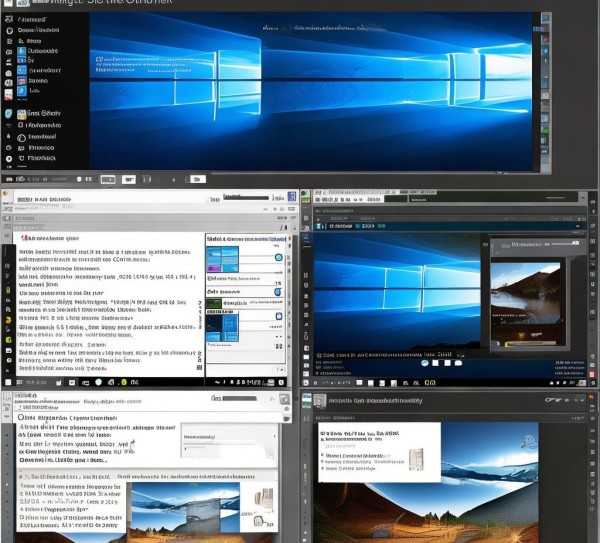600x543 pixels.
Task: Click the gray square icon at bottom-left window's top-right
Action: [284, 400]
